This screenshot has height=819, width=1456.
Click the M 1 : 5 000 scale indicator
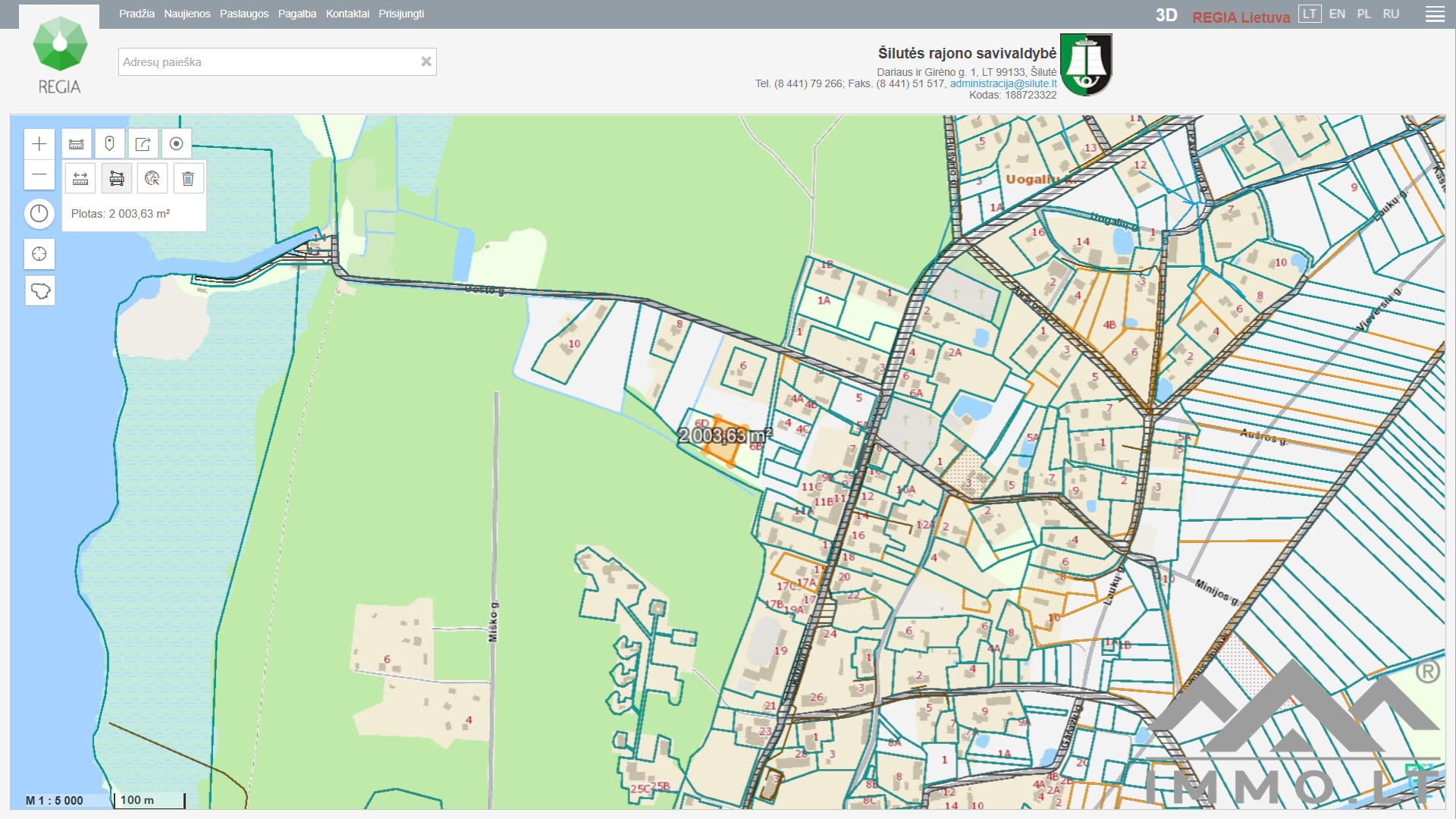pyautogui.click(x=55, y=800)
